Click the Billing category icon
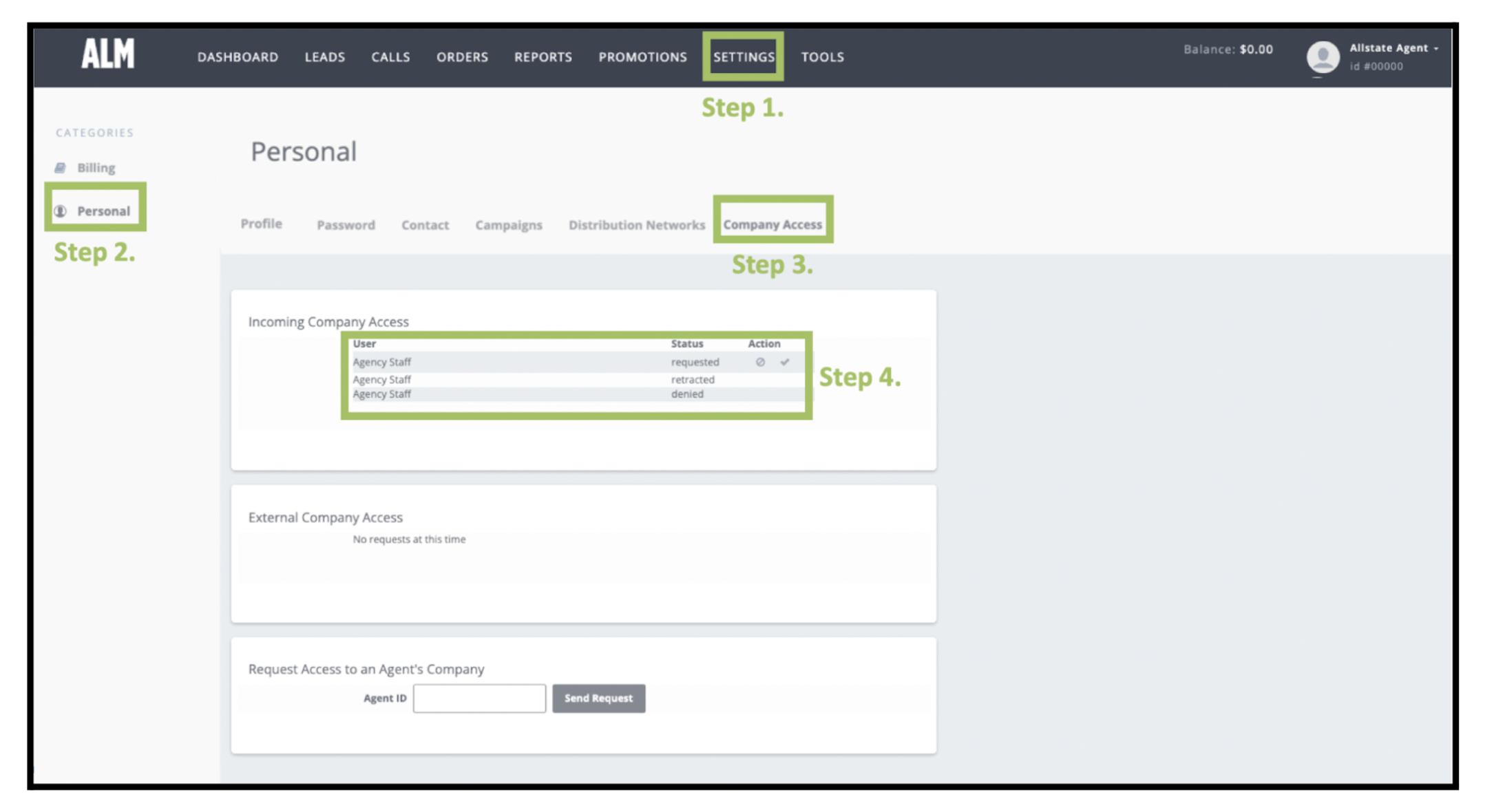Screen dimensions: 1494x812 tap(61, 168)
